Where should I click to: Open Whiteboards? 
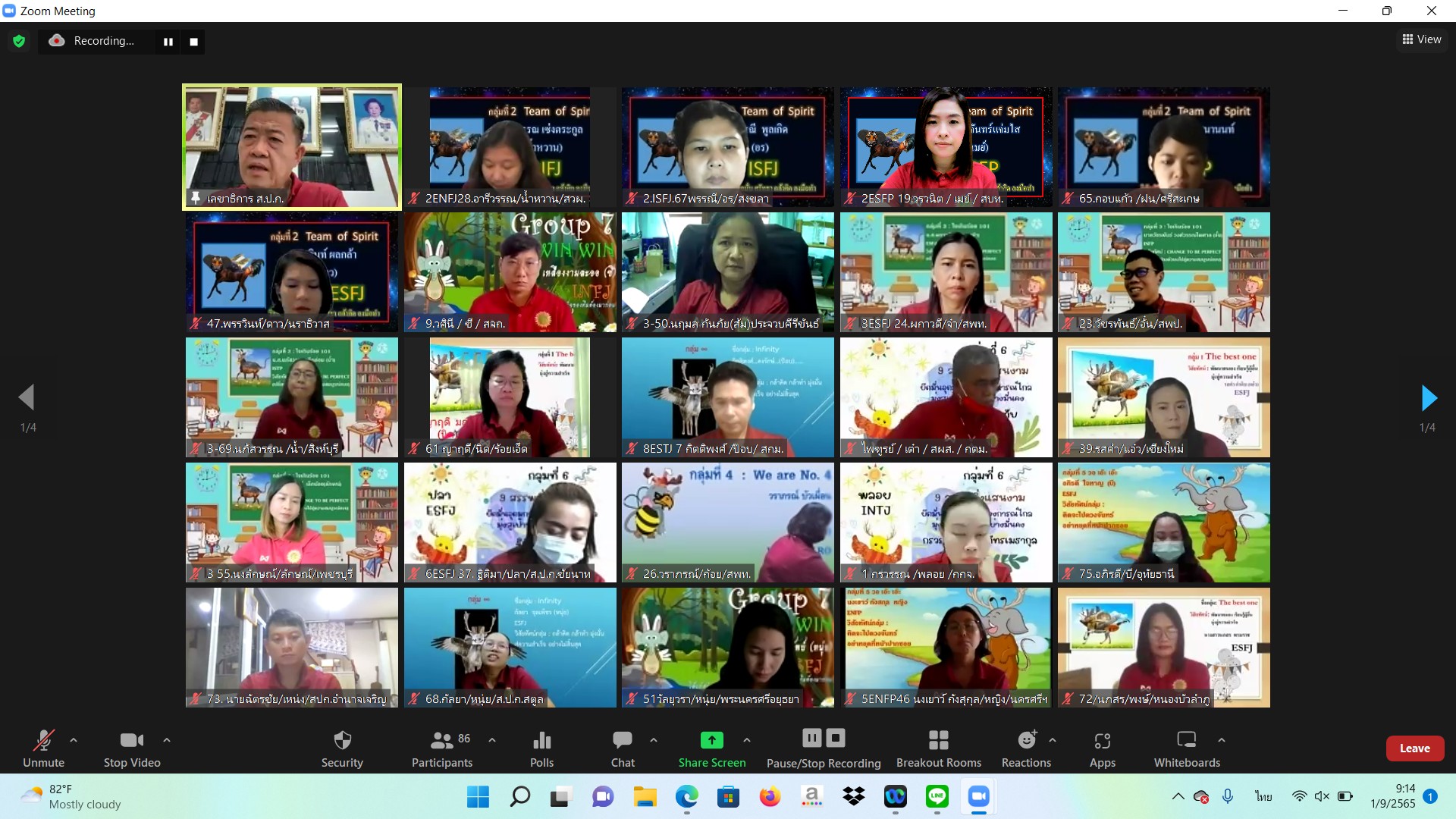click(1187, 748)
